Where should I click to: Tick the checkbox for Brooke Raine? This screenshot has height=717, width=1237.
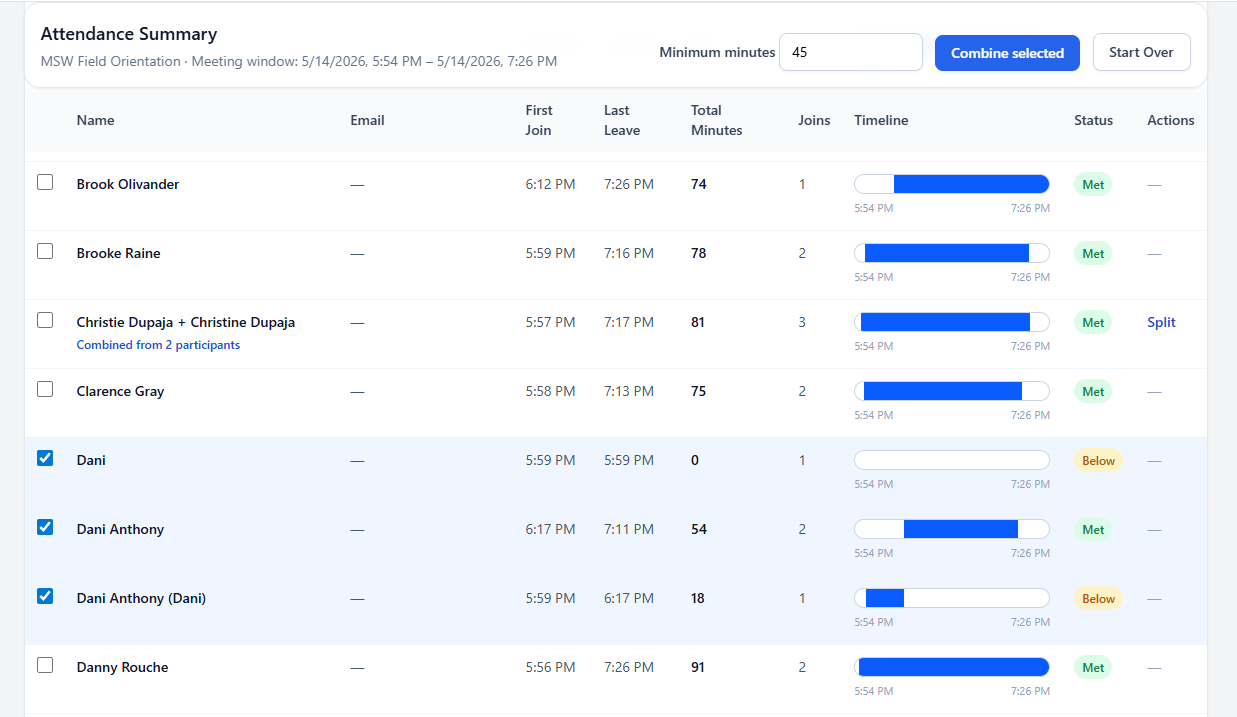45,251
